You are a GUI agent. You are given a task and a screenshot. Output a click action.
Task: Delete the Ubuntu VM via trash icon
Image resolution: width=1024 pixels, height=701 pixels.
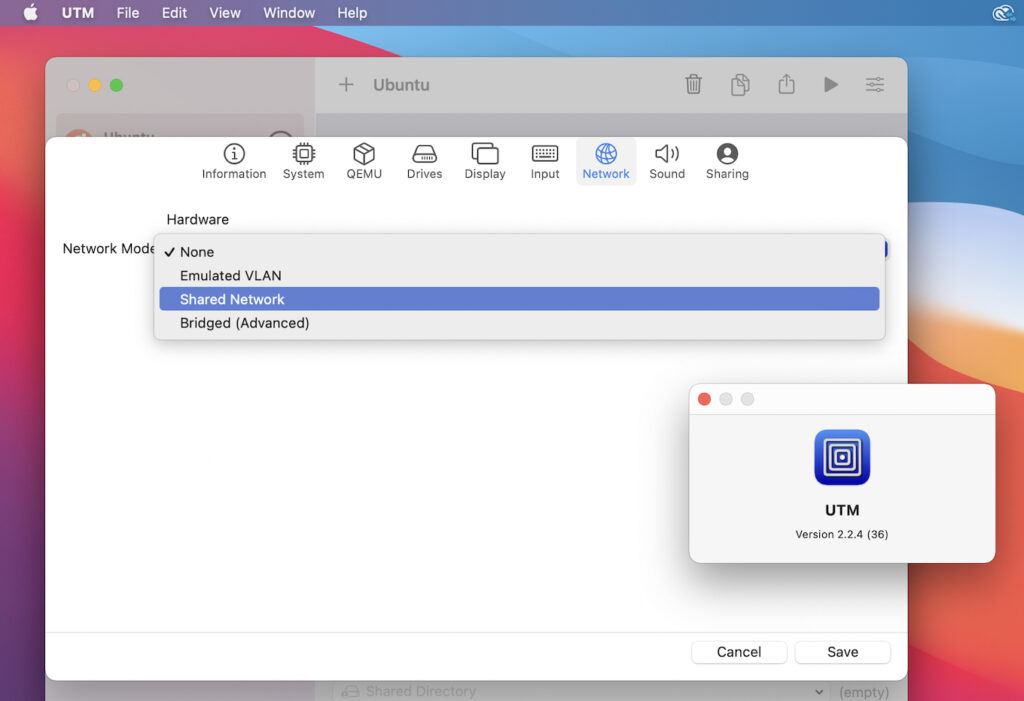tap(693, 85)
